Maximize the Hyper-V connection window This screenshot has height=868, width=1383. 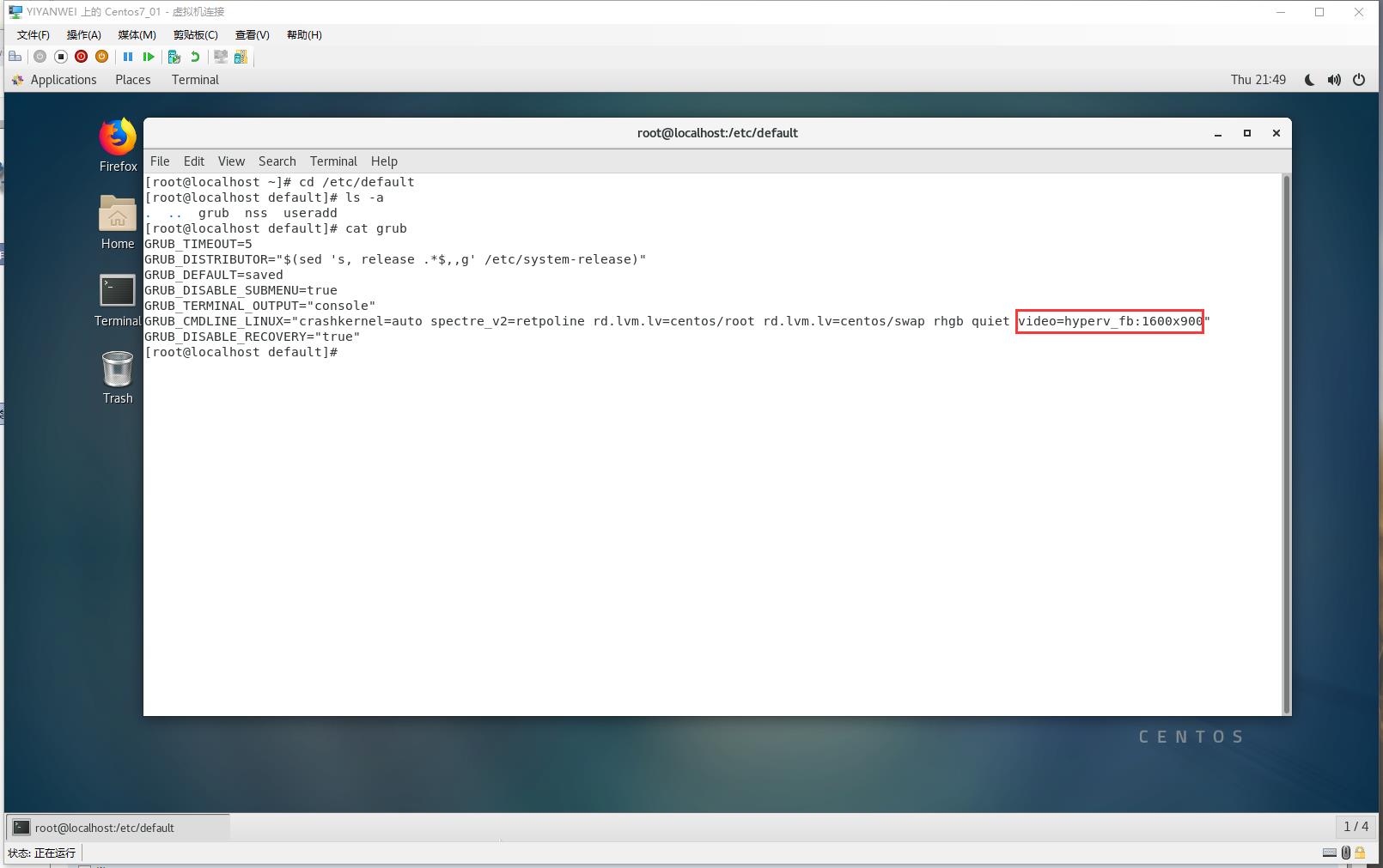(x=1319, y=12)
